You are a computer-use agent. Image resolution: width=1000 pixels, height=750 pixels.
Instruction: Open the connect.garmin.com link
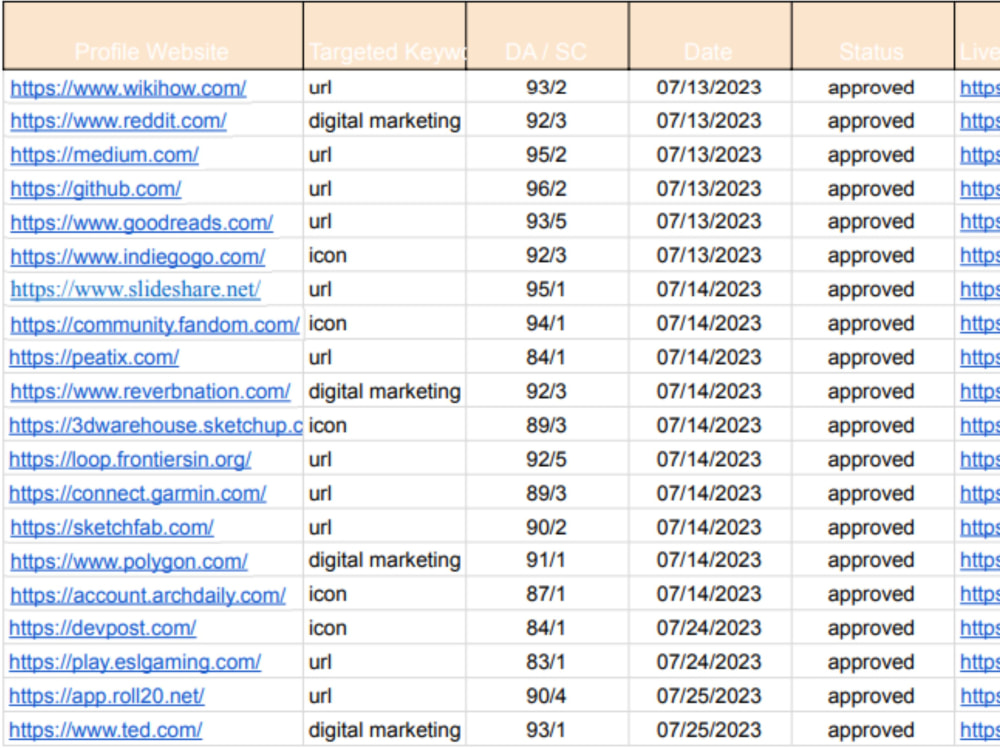coord(138,494)
